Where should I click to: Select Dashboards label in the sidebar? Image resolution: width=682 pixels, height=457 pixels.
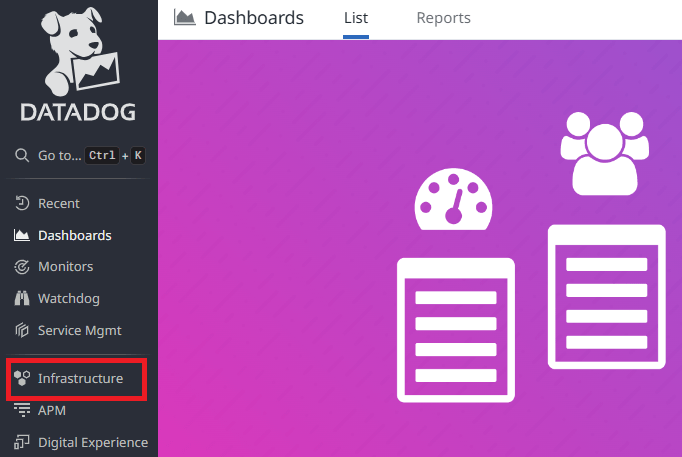click(74, 236)
